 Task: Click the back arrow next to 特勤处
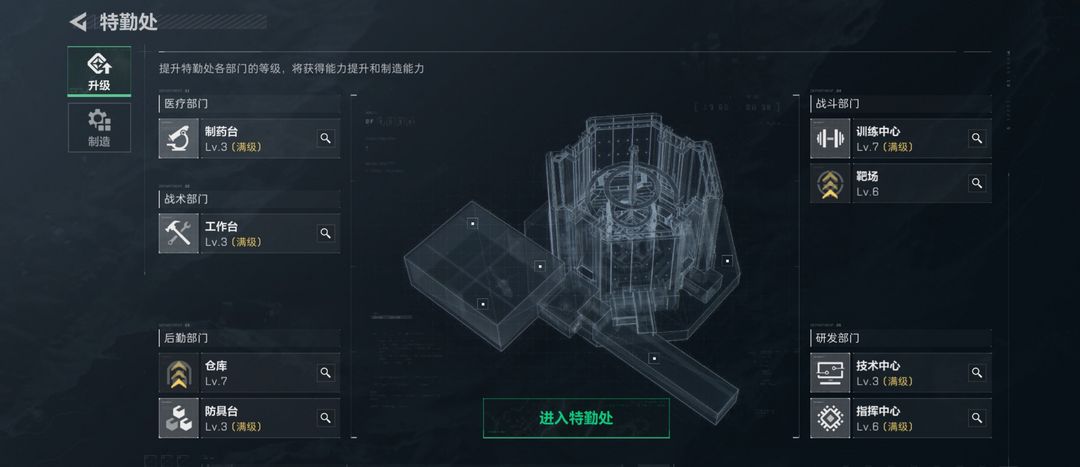pyautogui.click(x=78, y=22)
